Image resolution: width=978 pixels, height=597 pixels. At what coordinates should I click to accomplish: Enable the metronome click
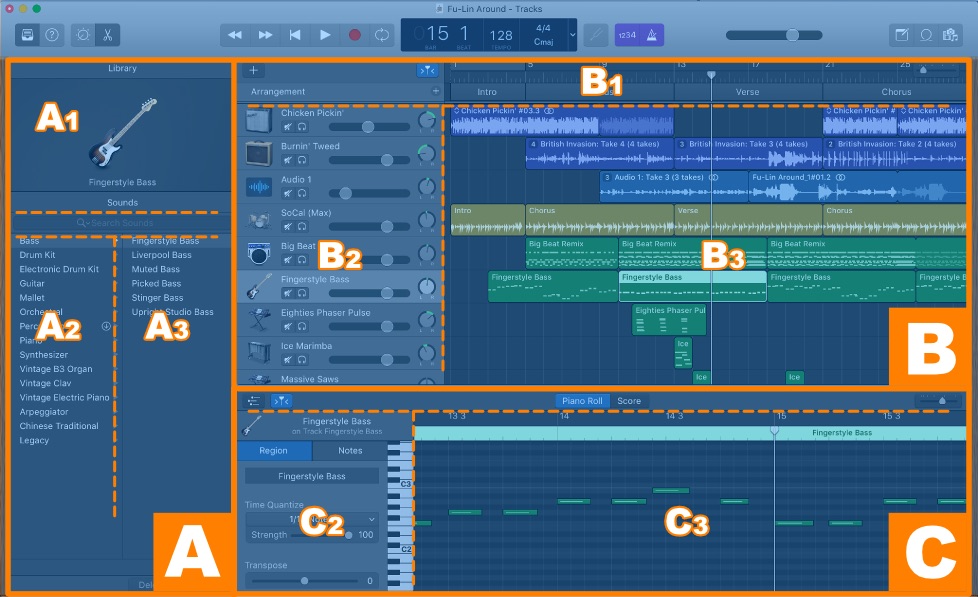[651, 34]
